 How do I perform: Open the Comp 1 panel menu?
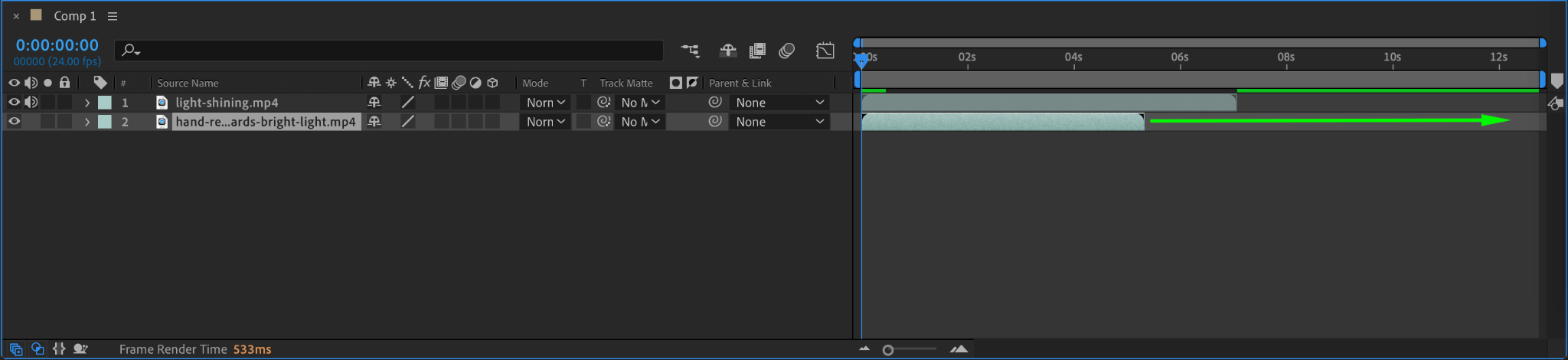pos(113,16)
